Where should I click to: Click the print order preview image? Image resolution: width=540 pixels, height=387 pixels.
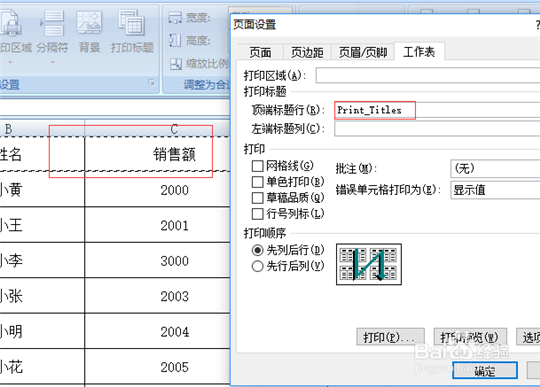[x=369, y=264]
